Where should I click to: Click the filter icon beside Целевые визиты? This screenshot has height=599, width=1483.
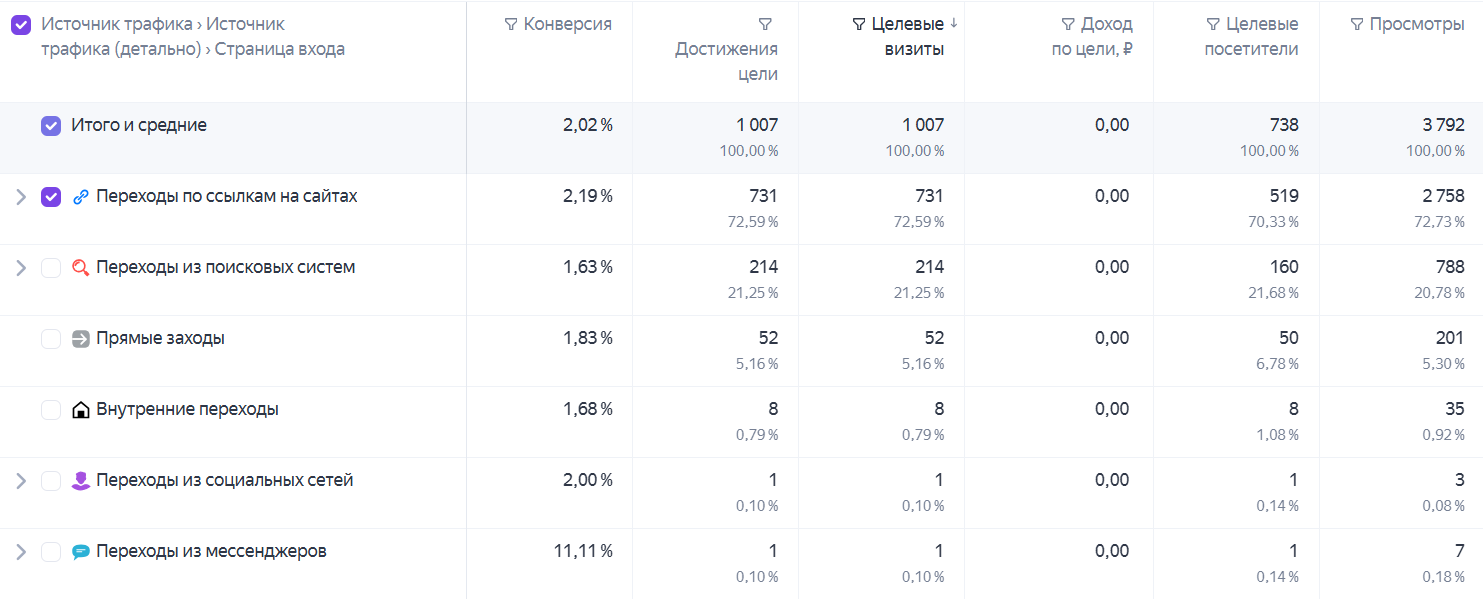pos(859,25)
